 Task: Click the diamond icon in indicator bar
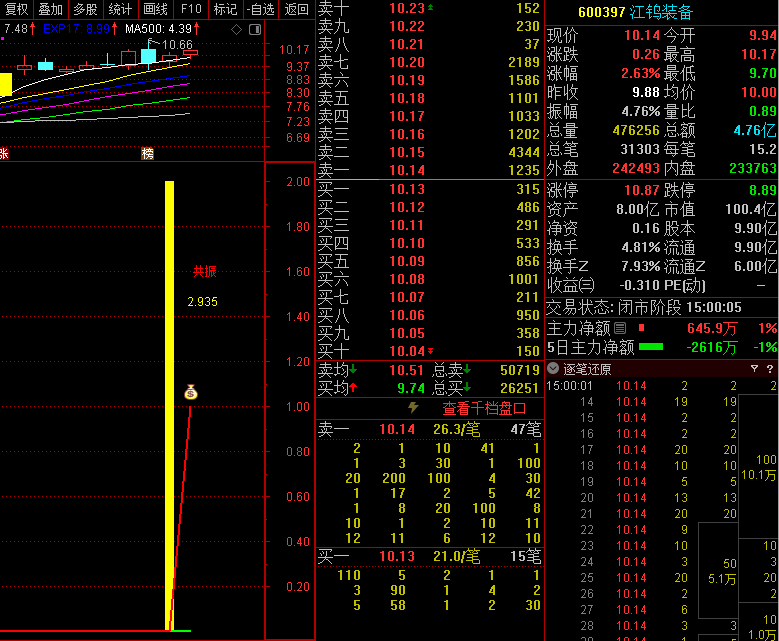pos(236,29)
